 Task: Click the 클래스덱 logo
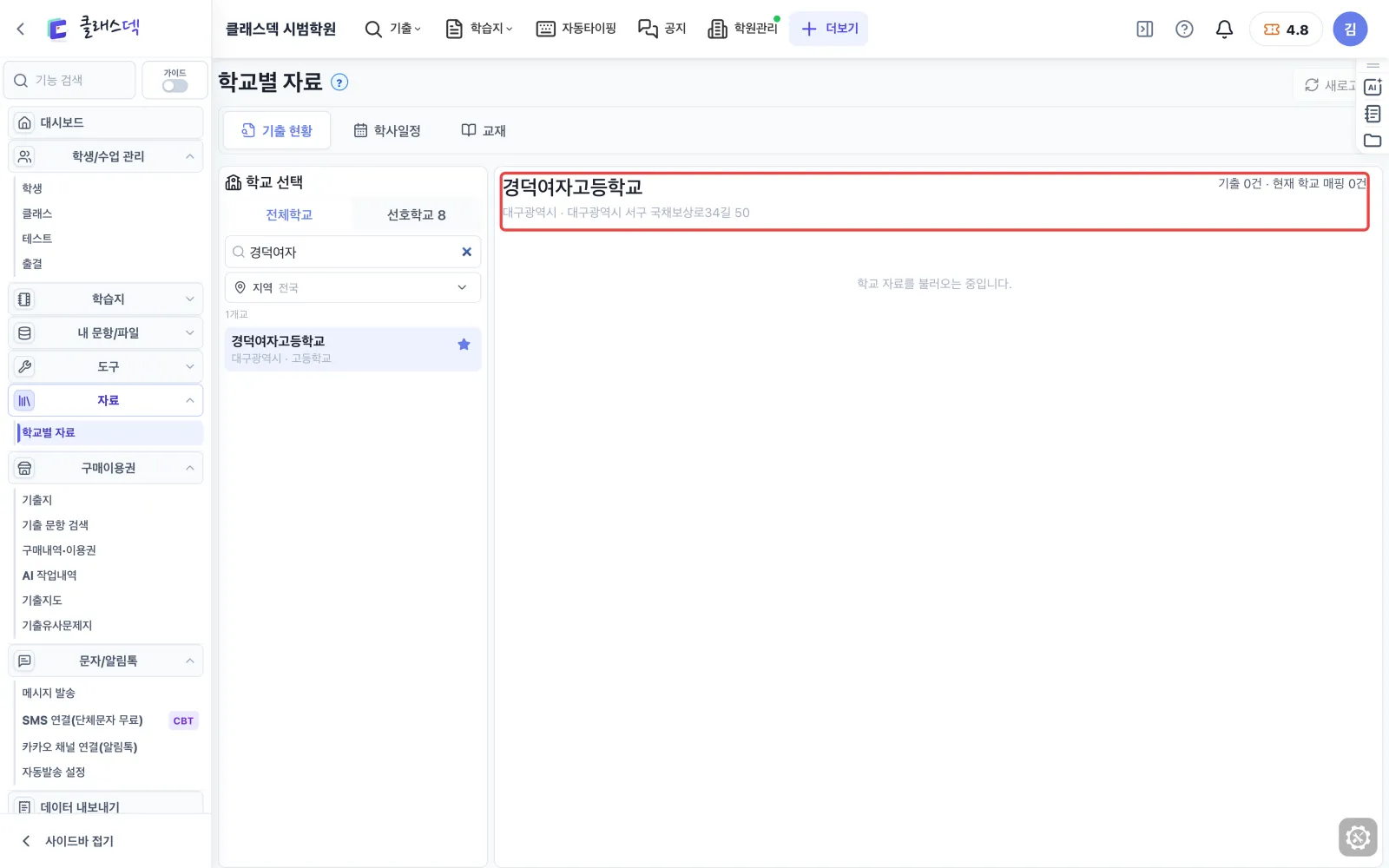[x=94, y=28]
